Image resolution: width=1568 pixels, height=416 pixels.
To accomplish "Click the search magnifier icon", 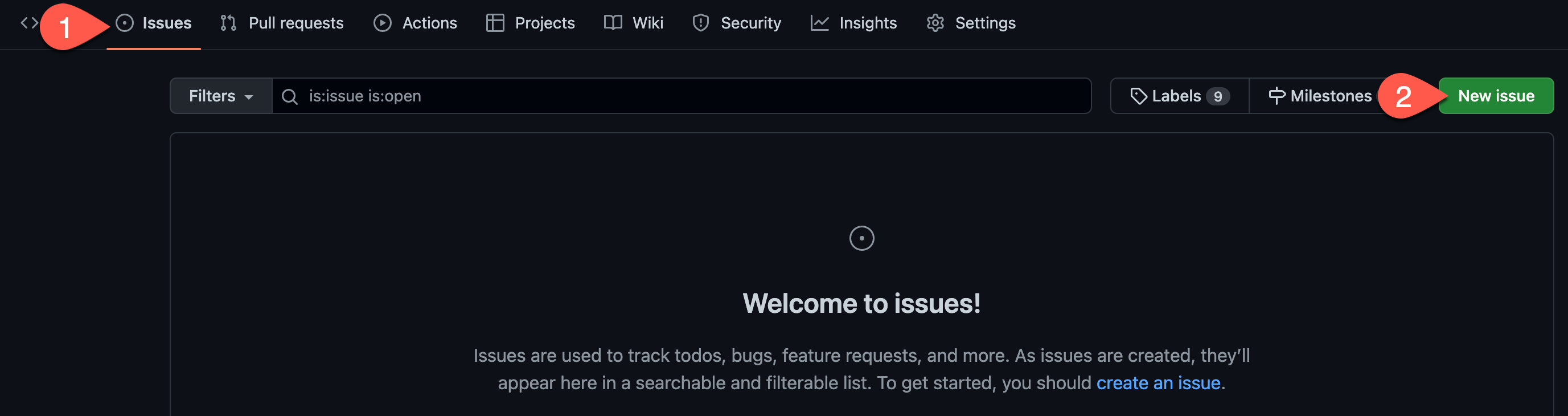I will pyautogui.click(x=290, y=96).
